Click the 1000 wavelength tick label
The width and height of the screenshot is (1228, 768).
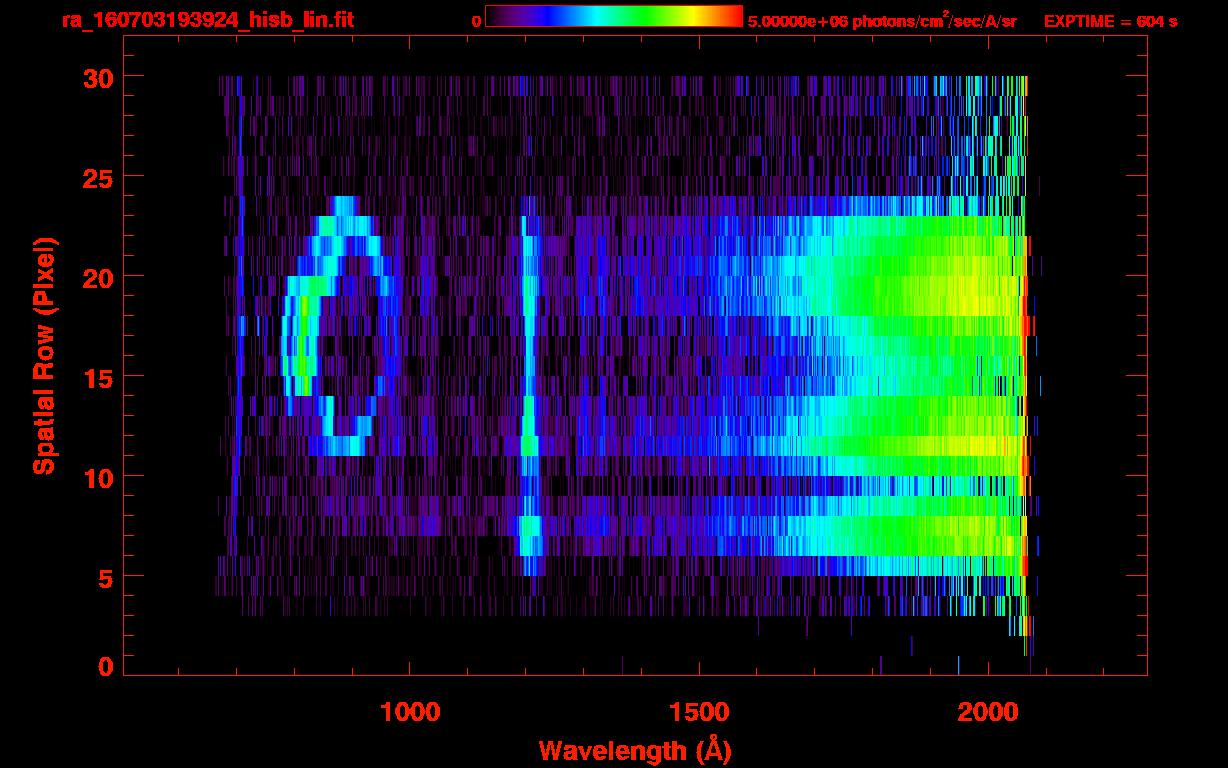pyautogui.click(x=410, y=712)
